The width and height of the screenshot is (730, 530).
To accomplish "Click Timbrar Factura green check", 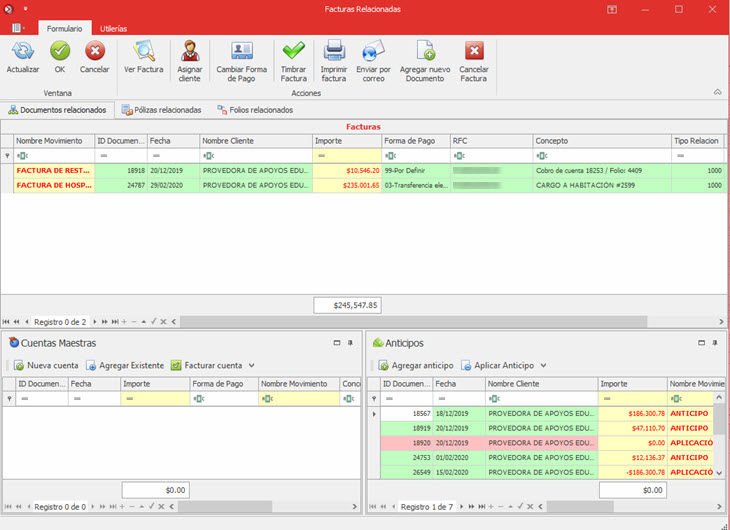I will point(293,52).
